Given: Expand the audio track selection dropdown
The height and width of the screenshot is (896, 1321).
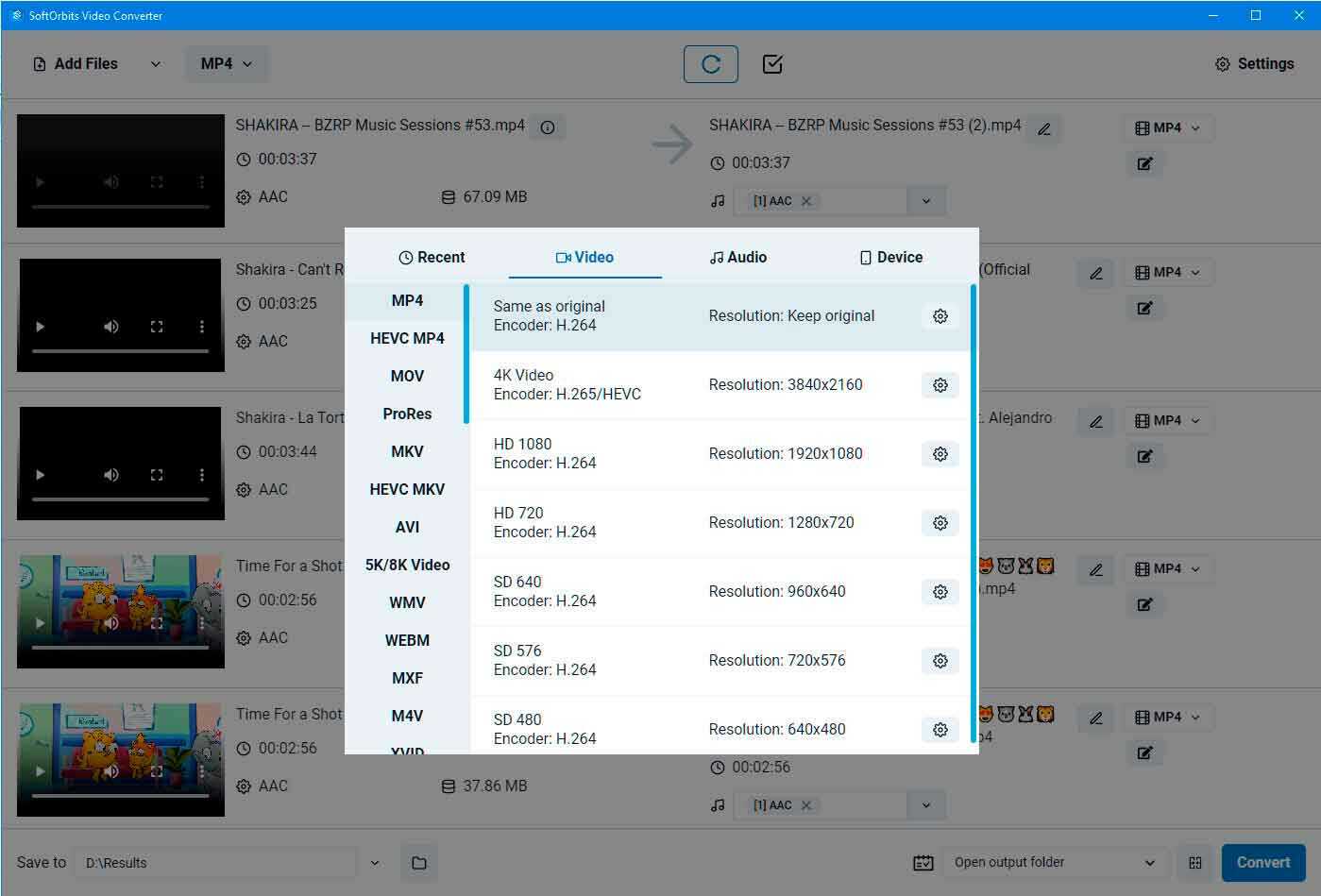Looking at the screenshot, I should (925, 200).
